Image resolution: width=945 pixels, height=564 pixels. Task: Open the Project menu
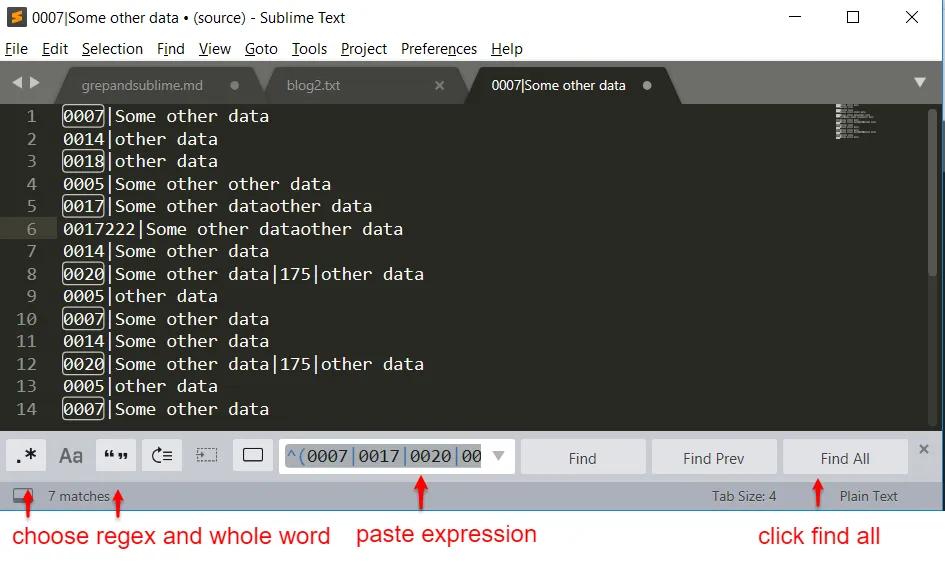(363, 49)
